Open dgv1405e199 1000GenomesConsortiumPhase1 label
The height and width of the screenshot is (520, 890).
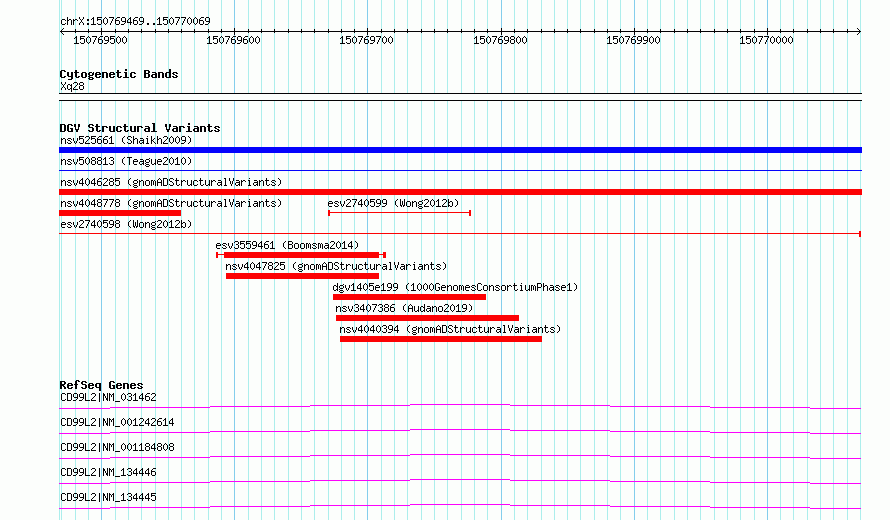455,287
